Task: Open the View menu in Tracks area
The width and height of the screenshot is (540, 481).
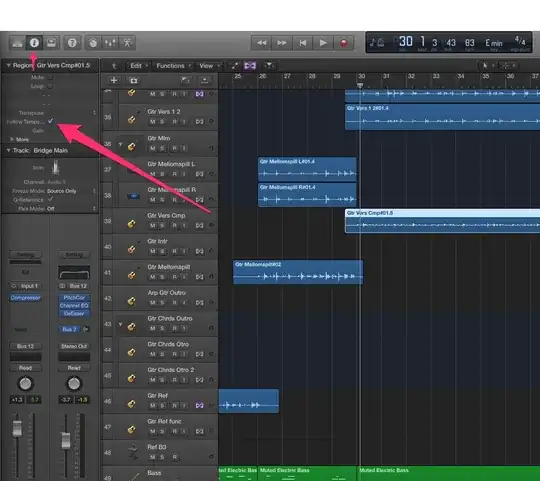Action: pyautogui.click(x=209, y=65)
